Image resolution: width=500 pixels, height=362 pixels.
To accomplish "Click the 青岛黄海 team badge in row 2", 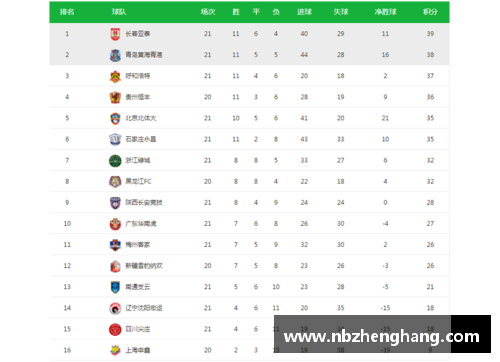I will coord(115,55).
